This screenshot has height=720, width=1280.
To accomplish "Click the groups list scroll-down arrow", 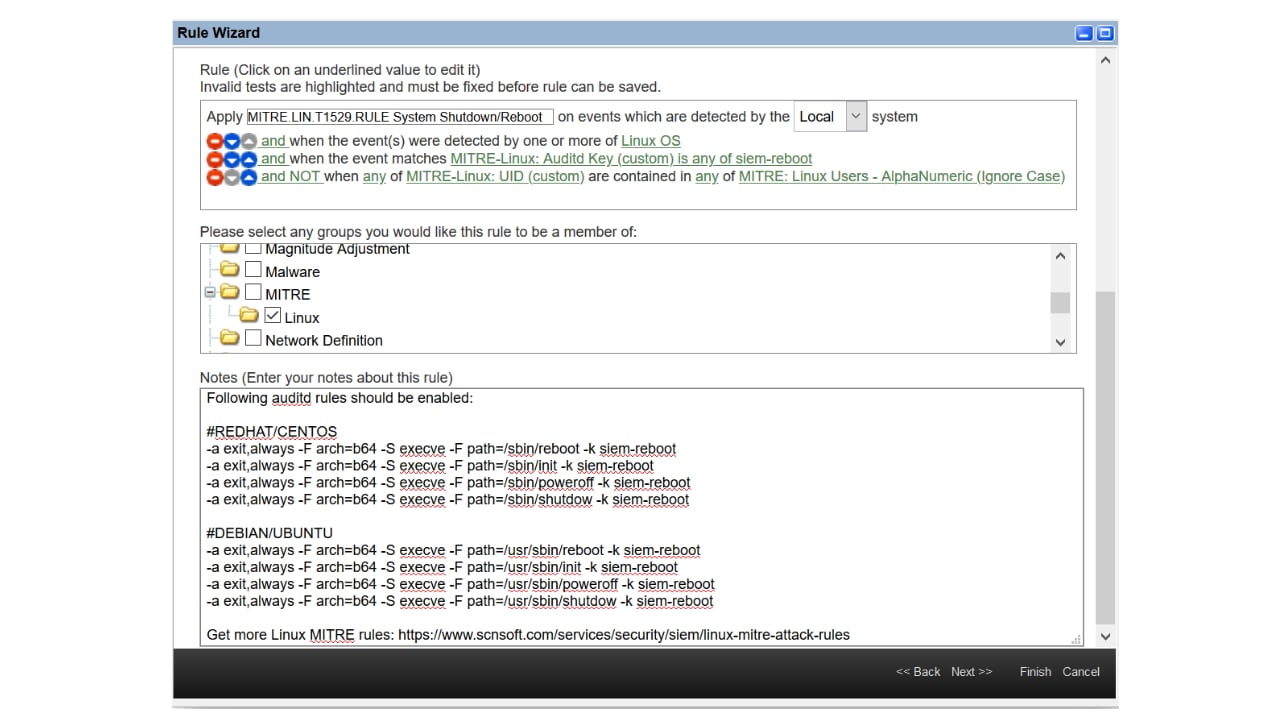I will coord(1060,342).
